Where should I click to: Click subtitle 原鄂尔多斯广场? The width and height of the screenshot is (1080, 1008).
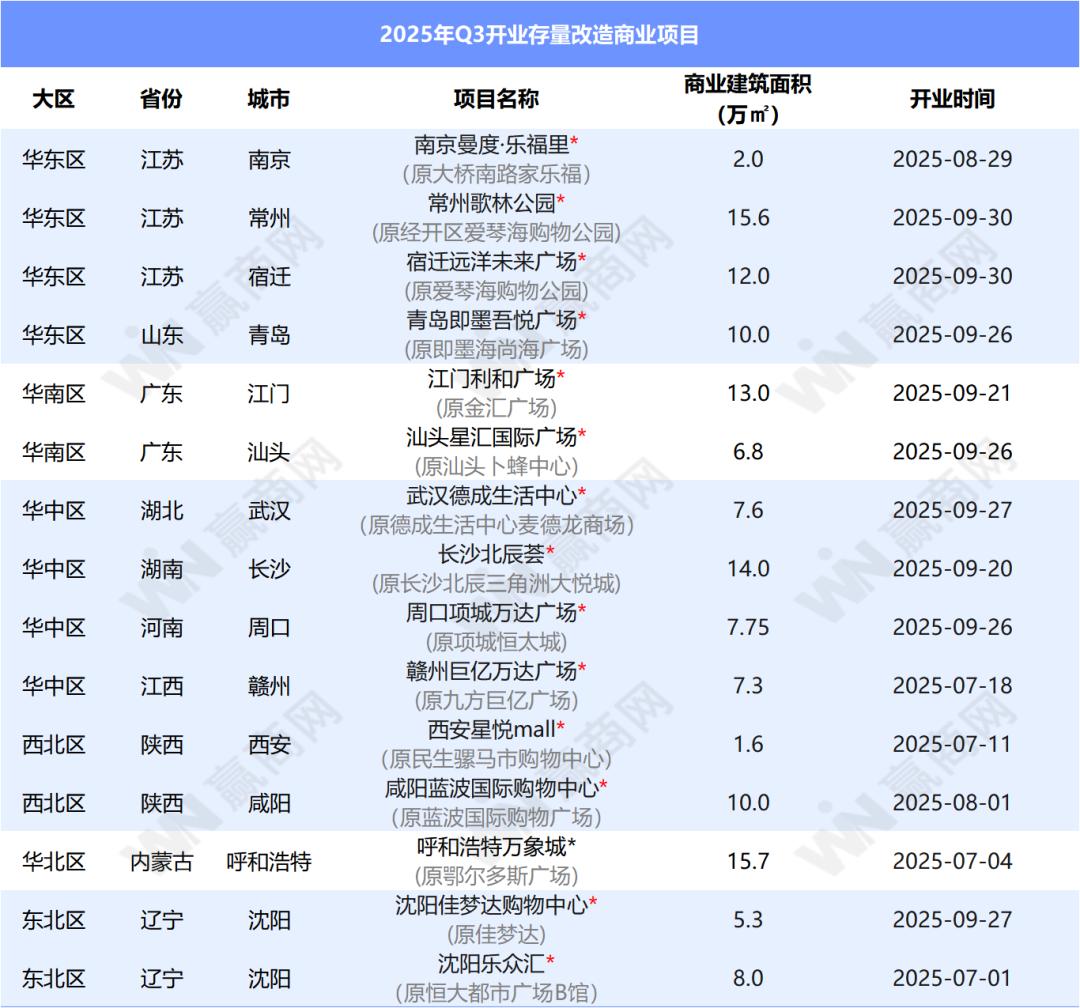point(496,876)
